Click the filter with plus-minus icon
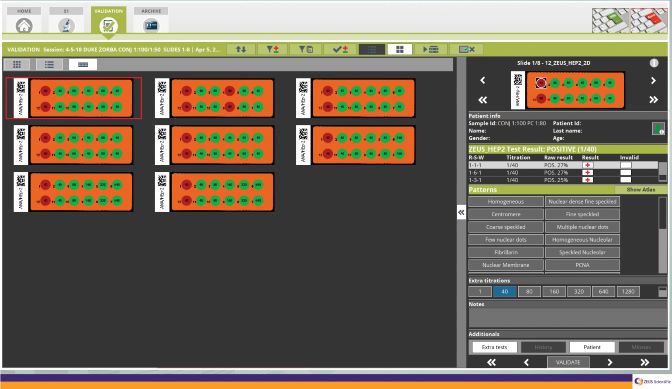This screenshot has height=389, width=672. (x=273, y=49)
